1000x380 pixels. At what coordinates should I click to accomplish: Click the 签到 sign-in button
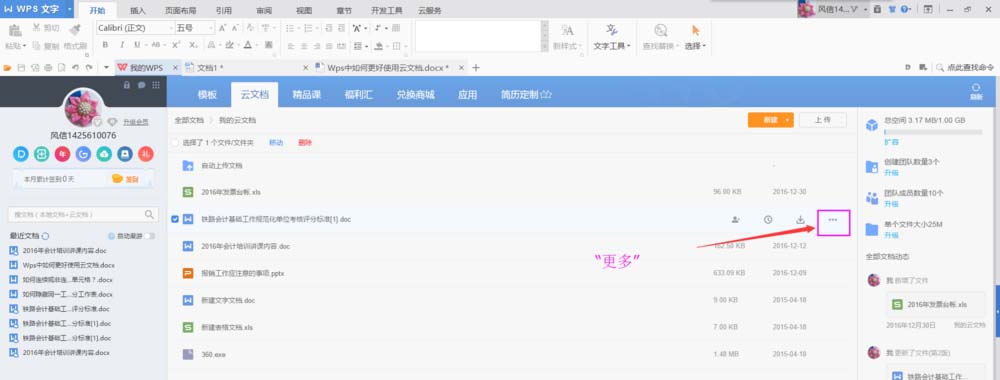[x=126, y=179]
